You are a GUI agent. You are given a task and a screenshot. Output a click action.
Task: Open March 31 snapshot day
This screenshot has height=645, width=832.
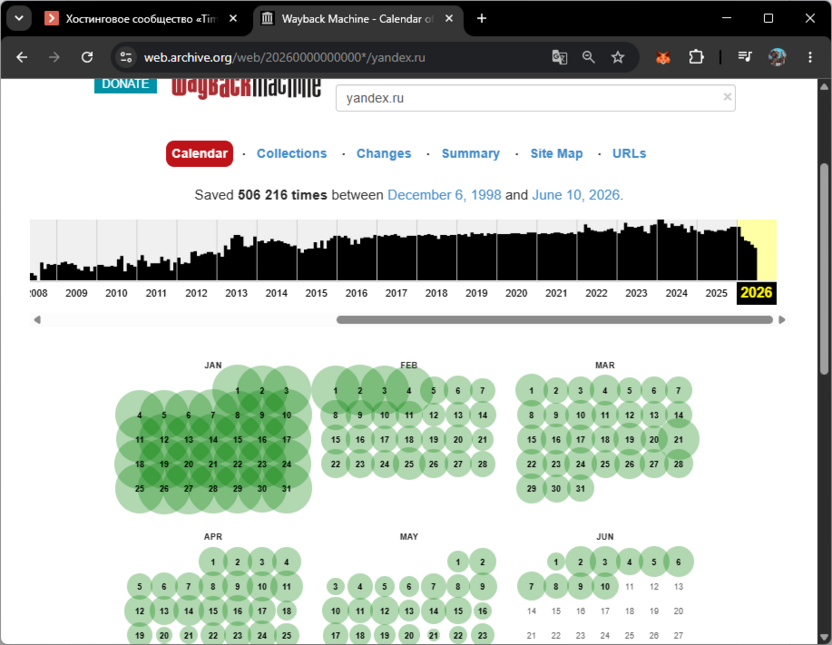[x=580, y=489]
